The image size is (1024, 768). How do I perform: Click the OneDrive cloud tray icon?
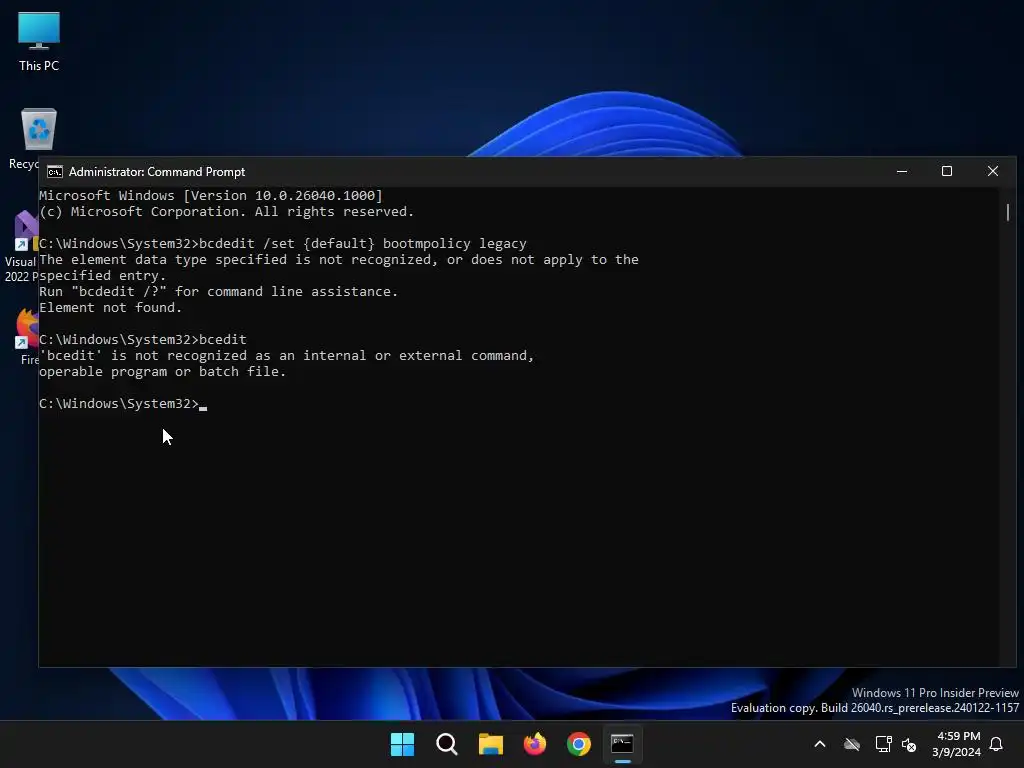[852, 744]
